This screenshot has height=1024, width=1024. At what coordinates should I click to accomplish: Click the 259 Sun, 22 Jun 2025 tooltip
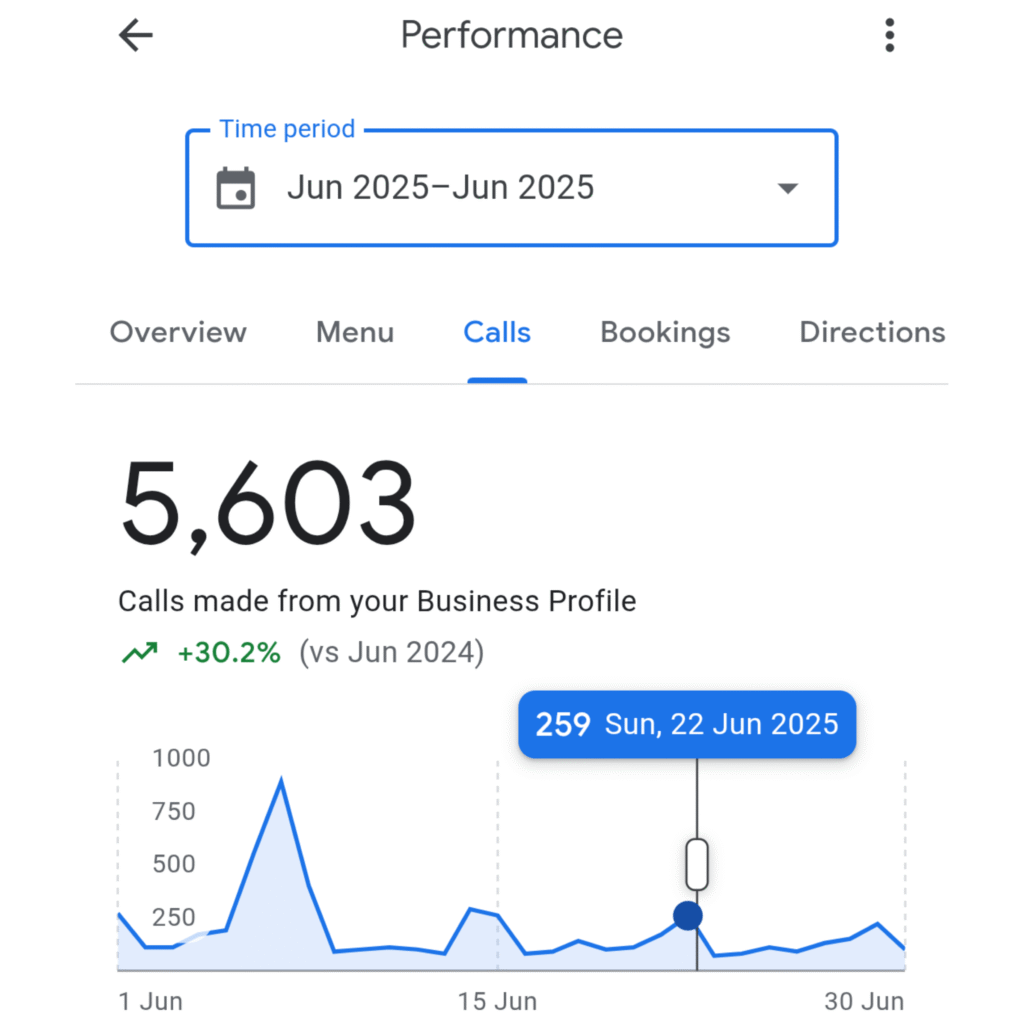[687, 724]
